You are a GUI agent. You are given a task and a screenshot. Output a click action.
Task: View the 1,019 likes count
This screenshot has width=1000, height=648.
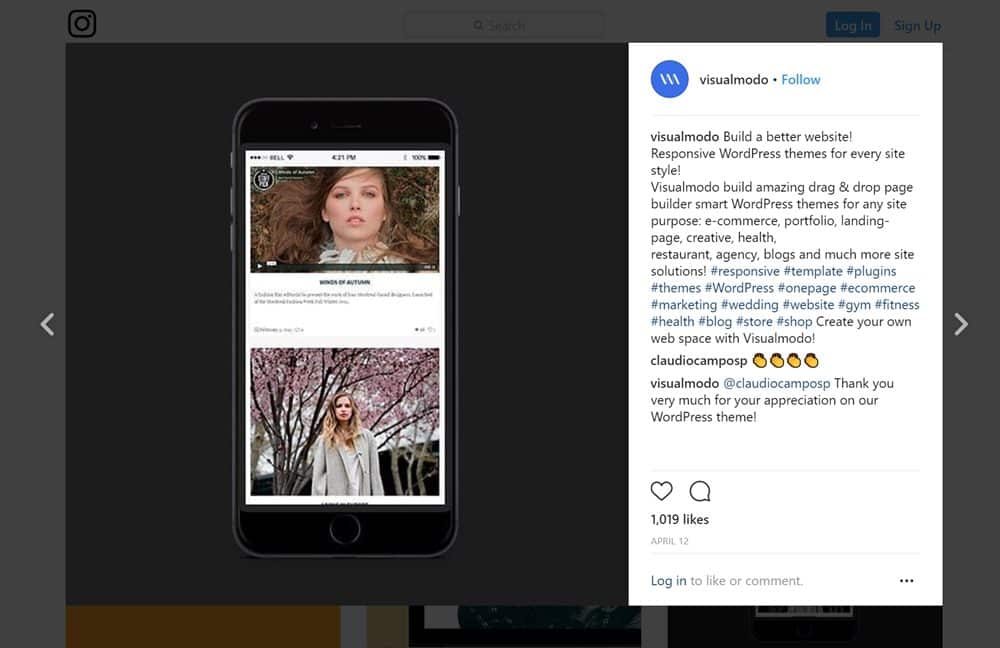[x=680, y=519]
